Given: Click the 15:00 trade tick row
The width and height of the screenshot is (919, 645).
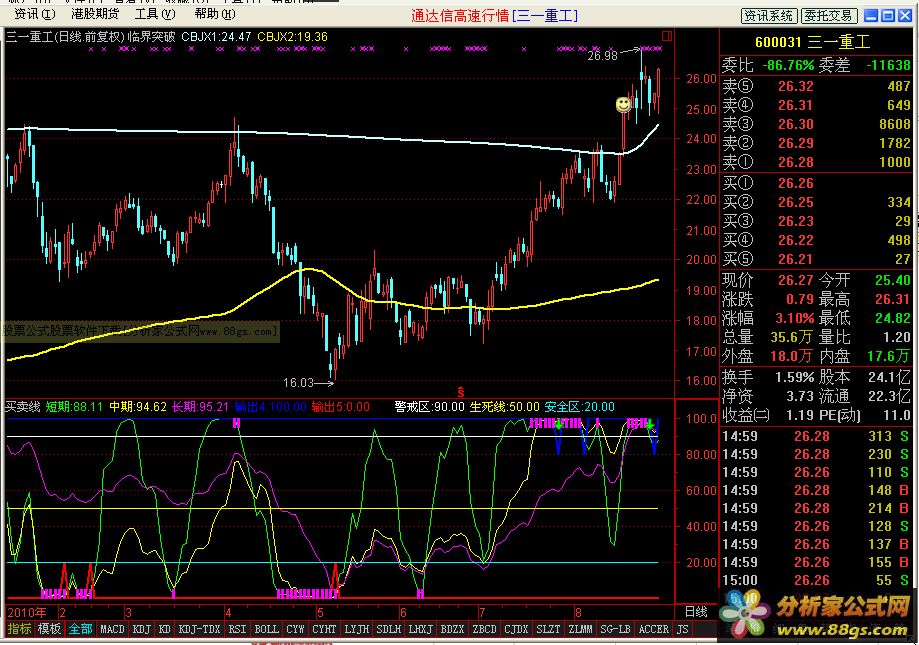Looking at the screenshot, I should pos(816,580).
